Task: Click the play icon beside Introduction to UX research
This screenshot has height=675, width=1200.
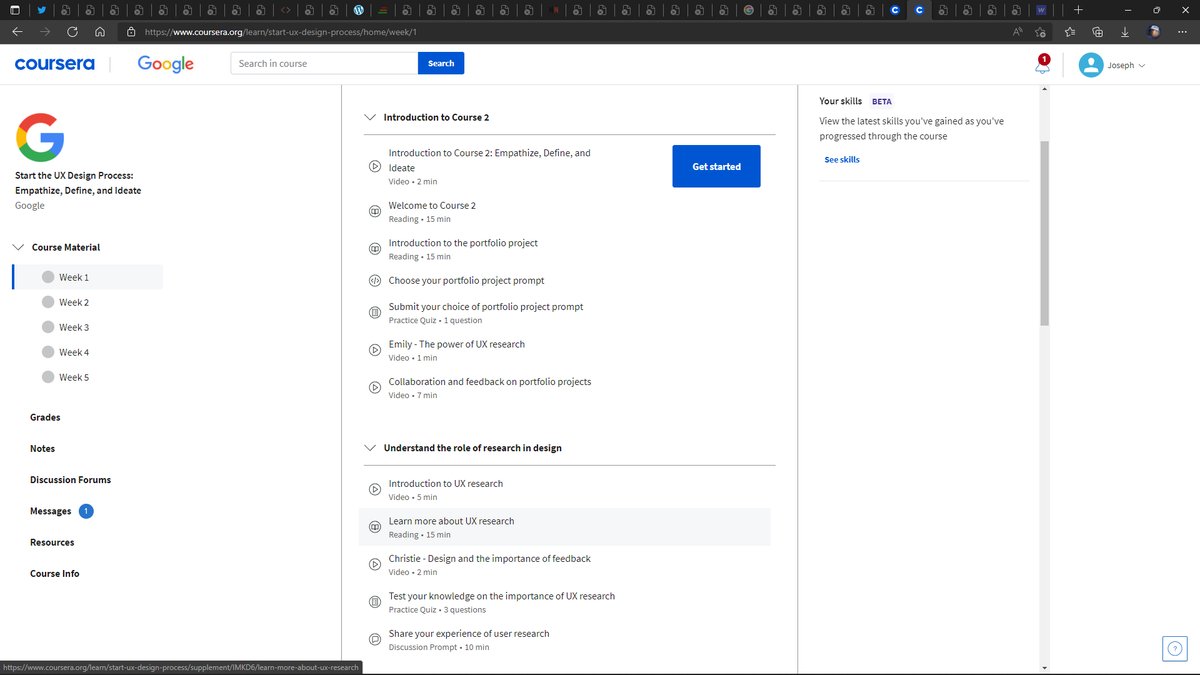Action: pos(375,489)
